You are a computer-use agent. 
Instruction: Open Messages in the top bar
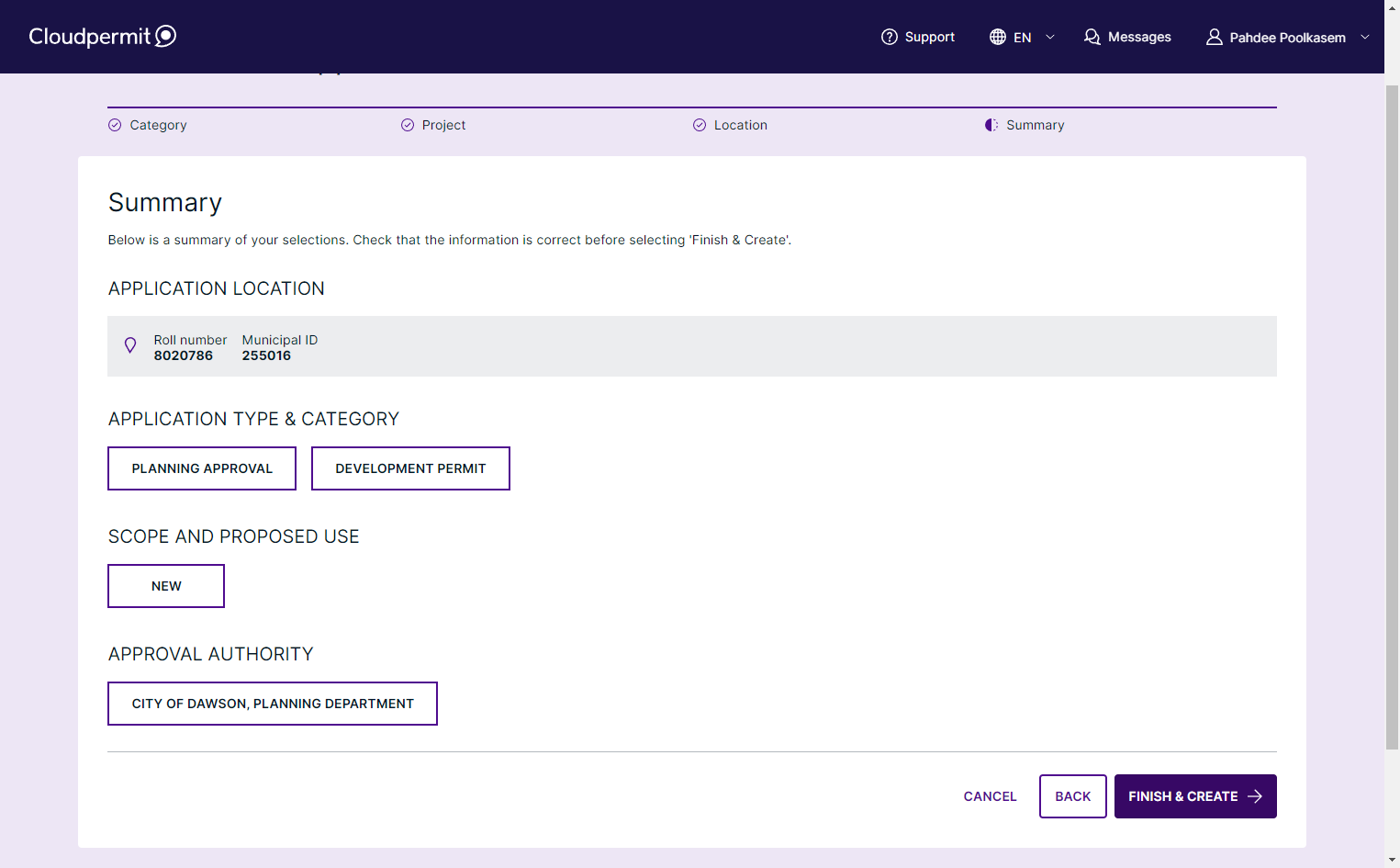point(1127,37)
